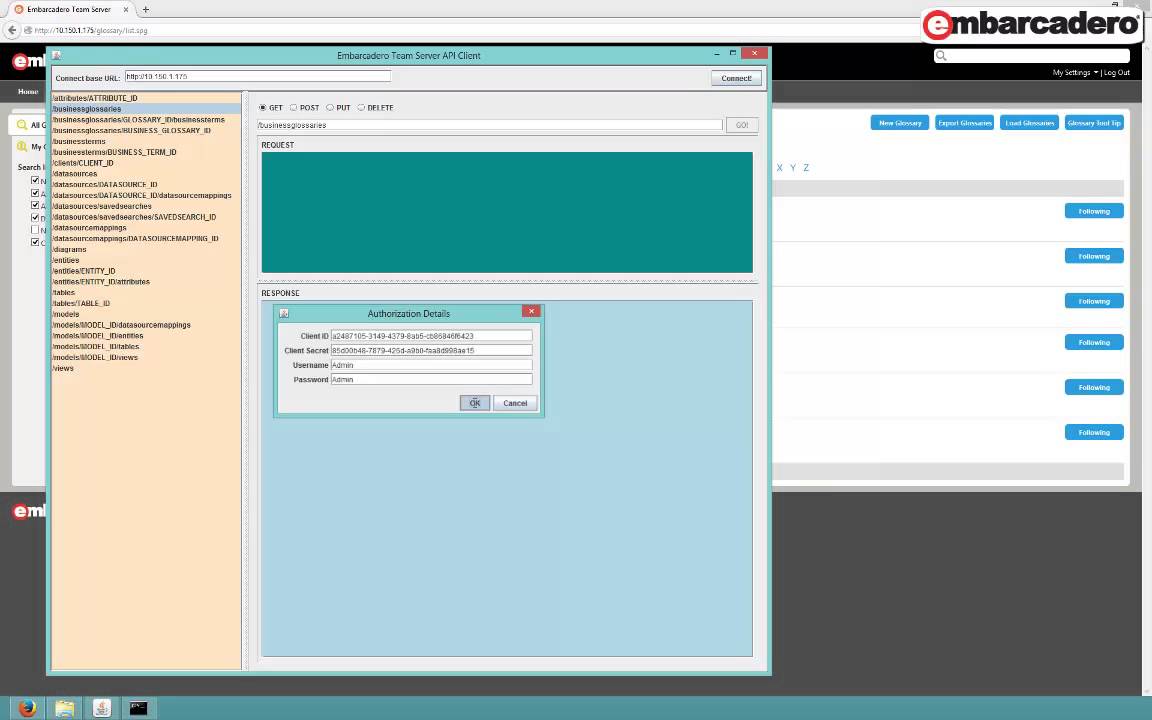
Task: Close the Embarcadero Team Server browser tab
Action: [x=126, y=10]
